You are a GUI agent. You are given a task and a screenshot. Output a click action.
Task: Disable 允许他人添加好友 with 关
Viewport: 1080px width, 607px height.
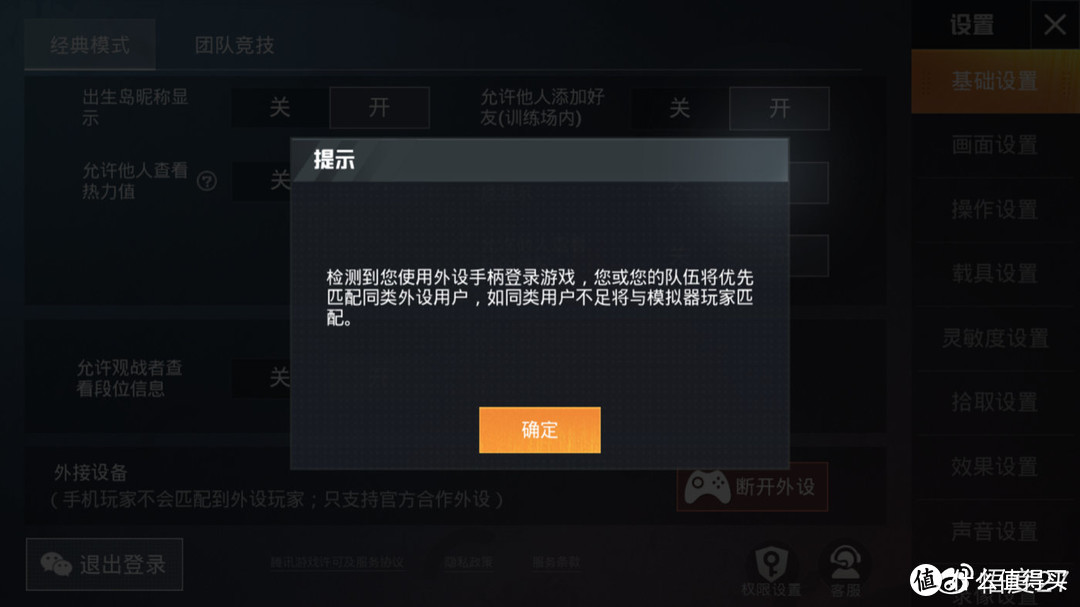click(x=680, y=108)
